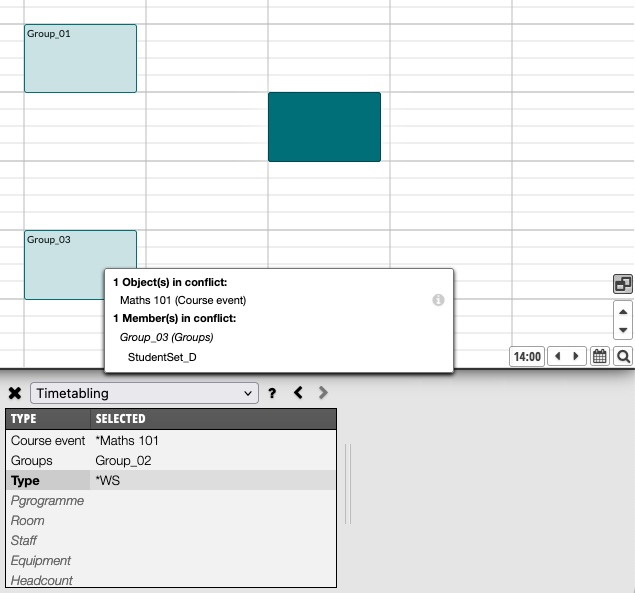Click the question mark help icon
The image size is (635, 593).
272,393
